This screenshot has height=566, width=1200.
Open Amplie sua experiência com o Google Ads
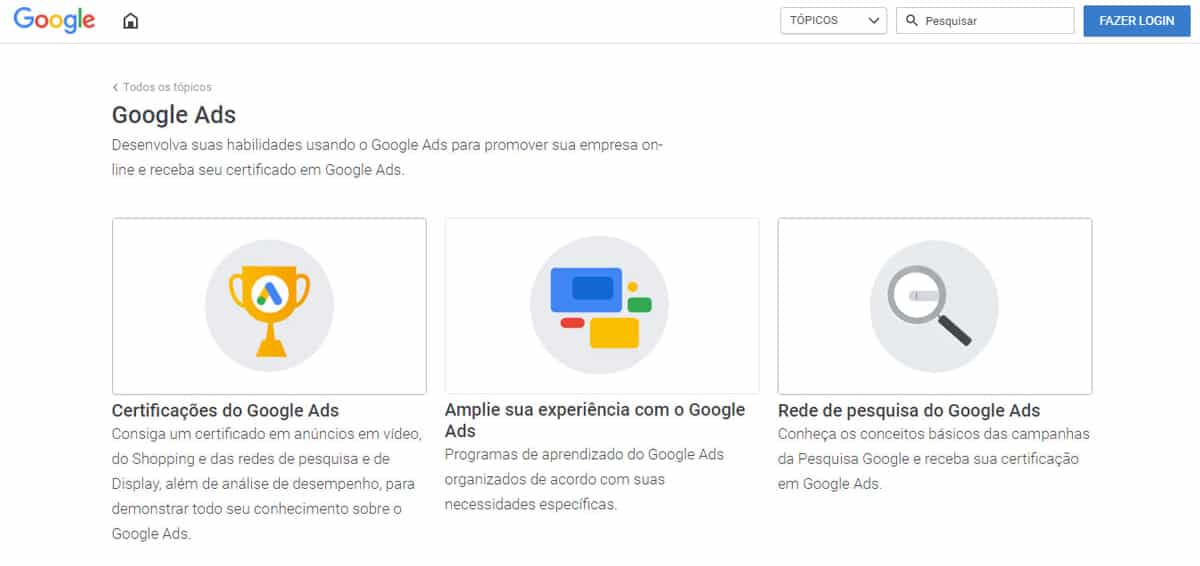(x=595, y=420)
